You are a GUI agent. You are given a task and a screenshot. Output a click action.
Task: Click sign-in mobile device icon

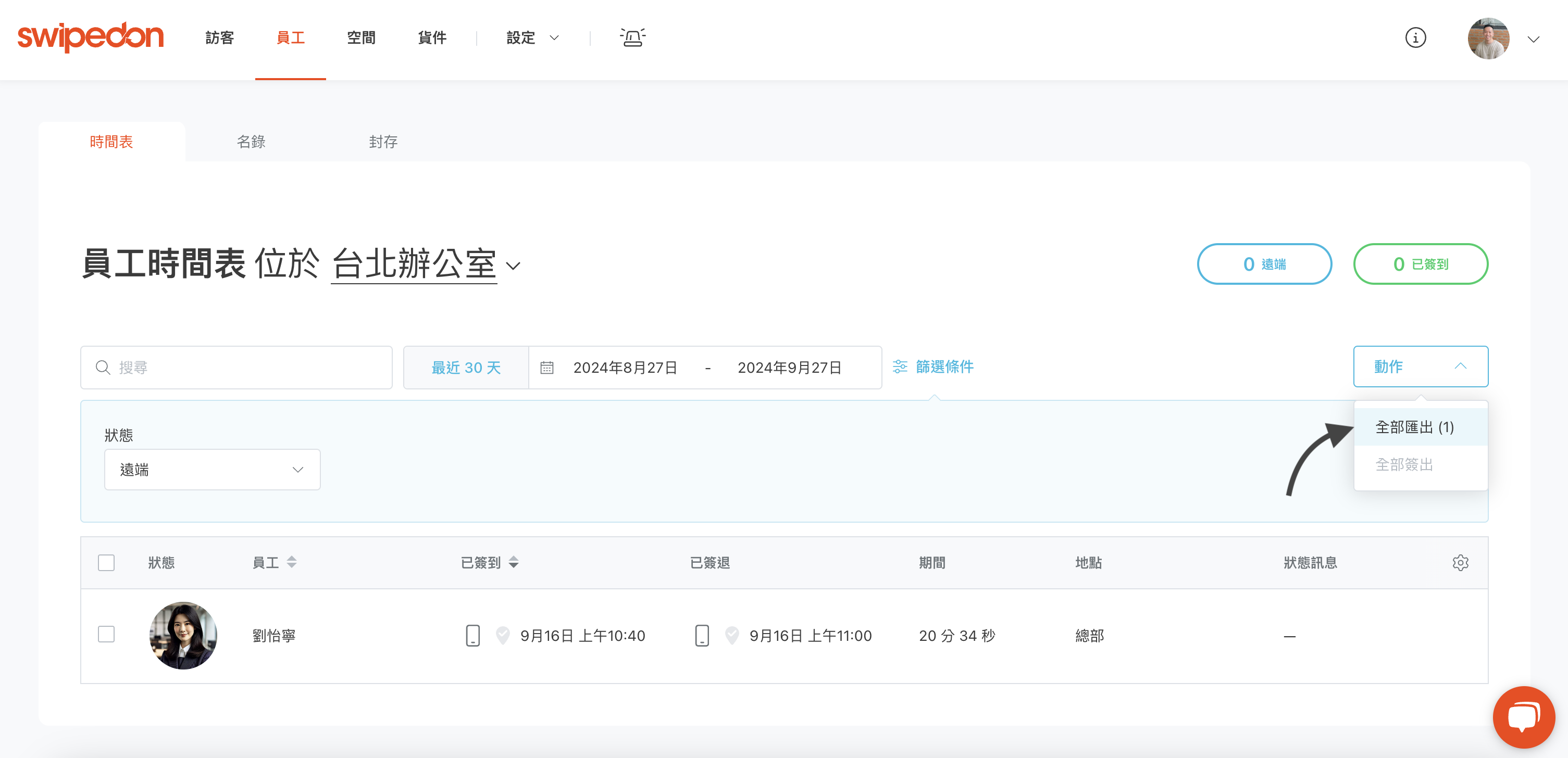[x=472, y=636]
